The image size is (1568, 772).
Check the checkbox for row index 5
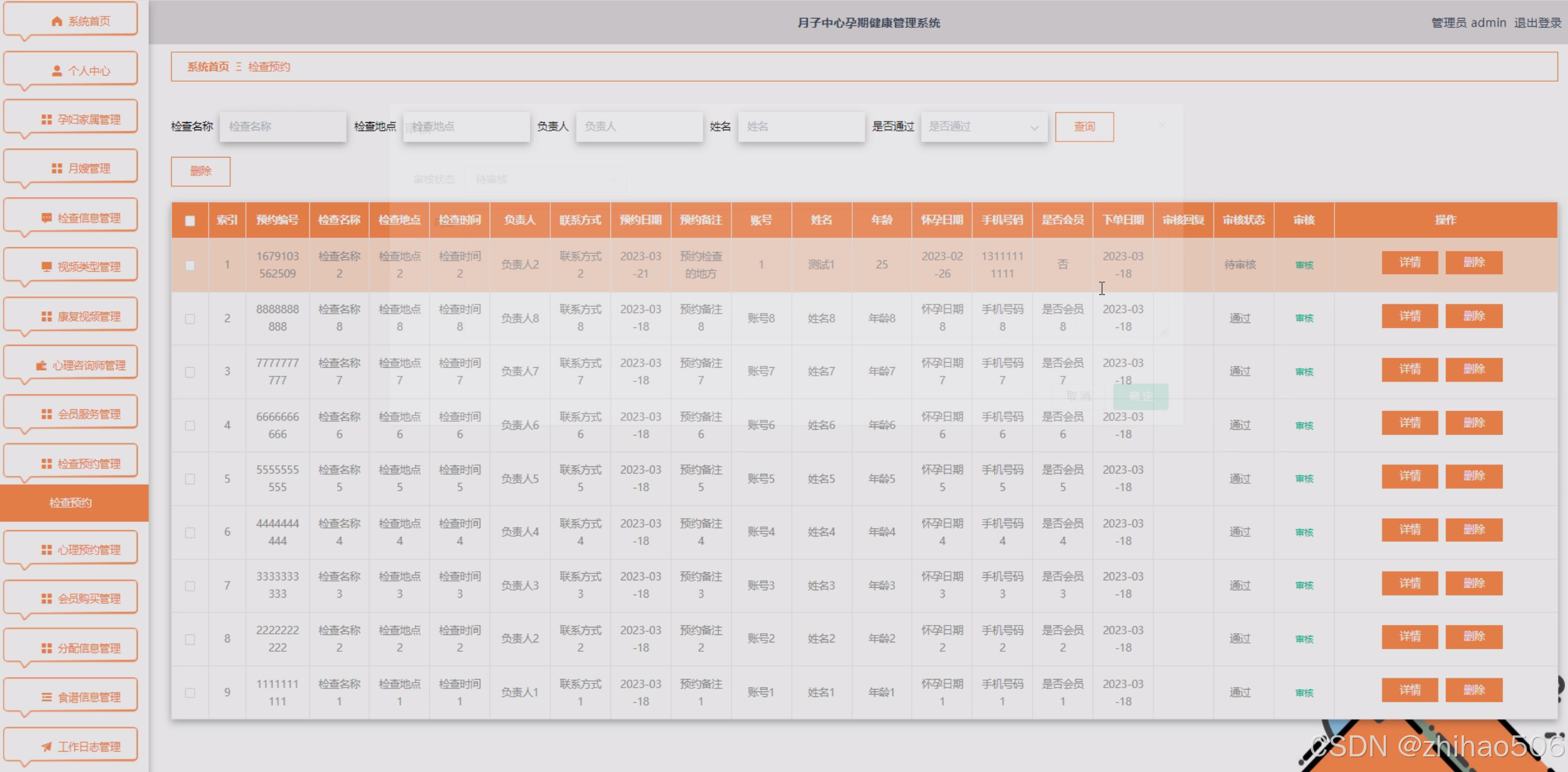click(x=190, y=479)
